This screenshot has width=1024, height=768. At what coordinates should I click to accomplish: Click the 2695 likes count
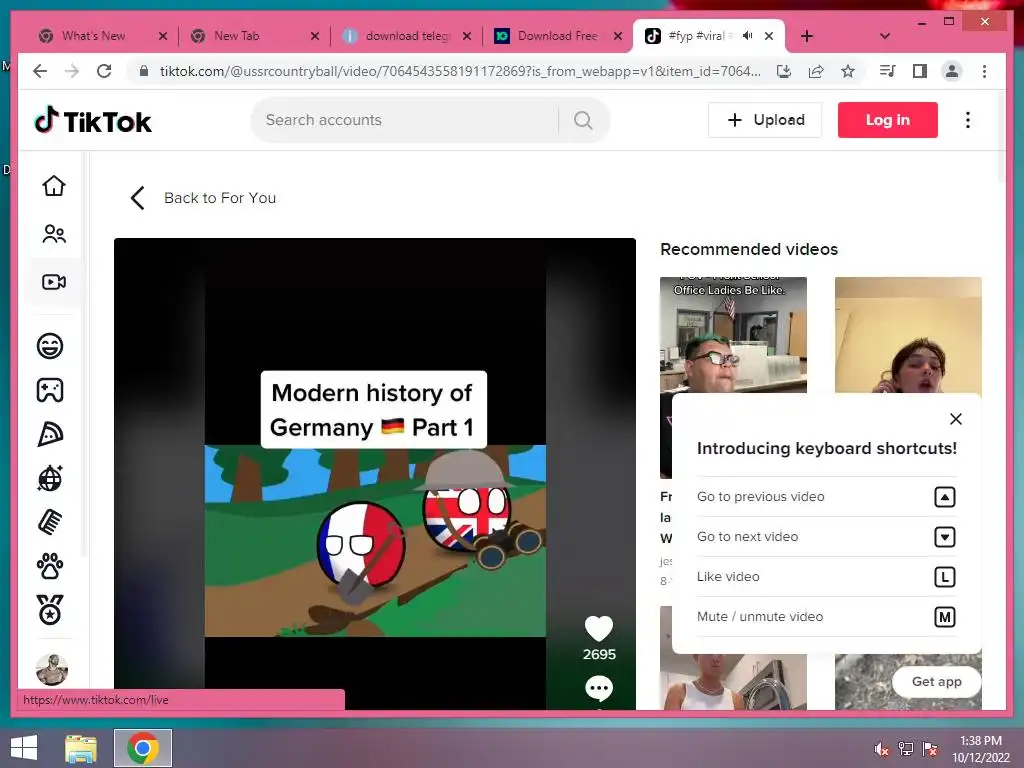tap(599, 654)
